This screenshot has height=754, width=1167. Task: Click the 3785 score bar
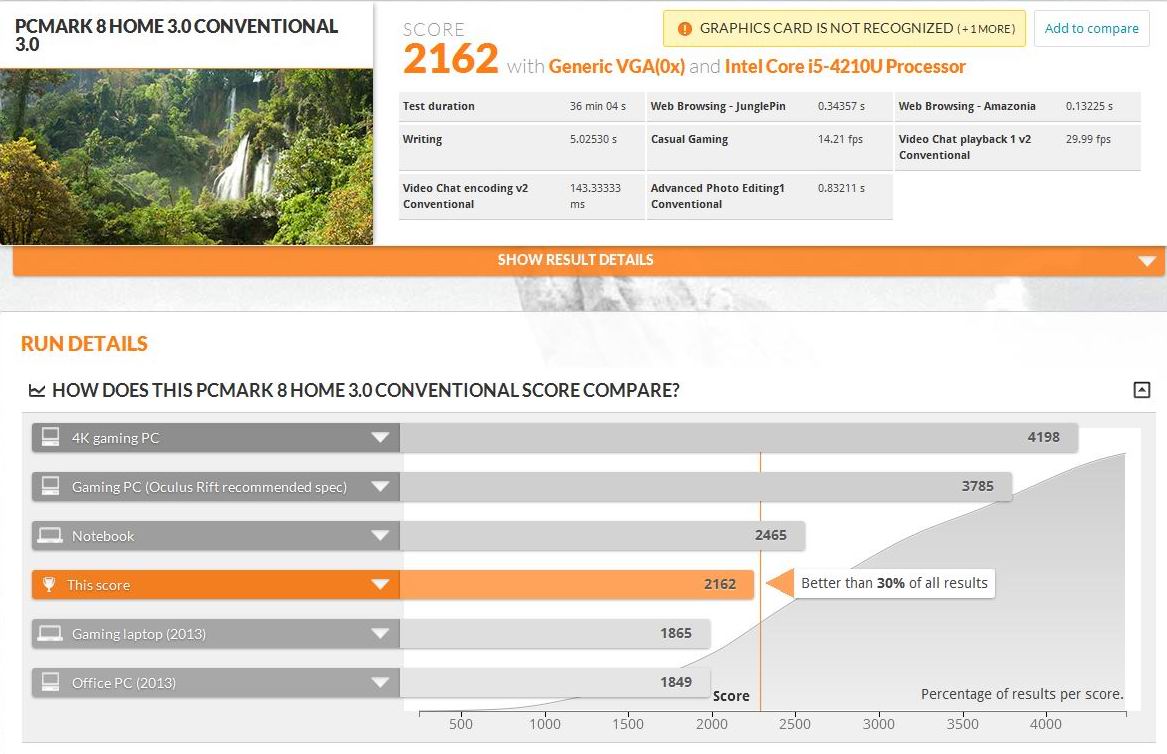pos(706,487)
